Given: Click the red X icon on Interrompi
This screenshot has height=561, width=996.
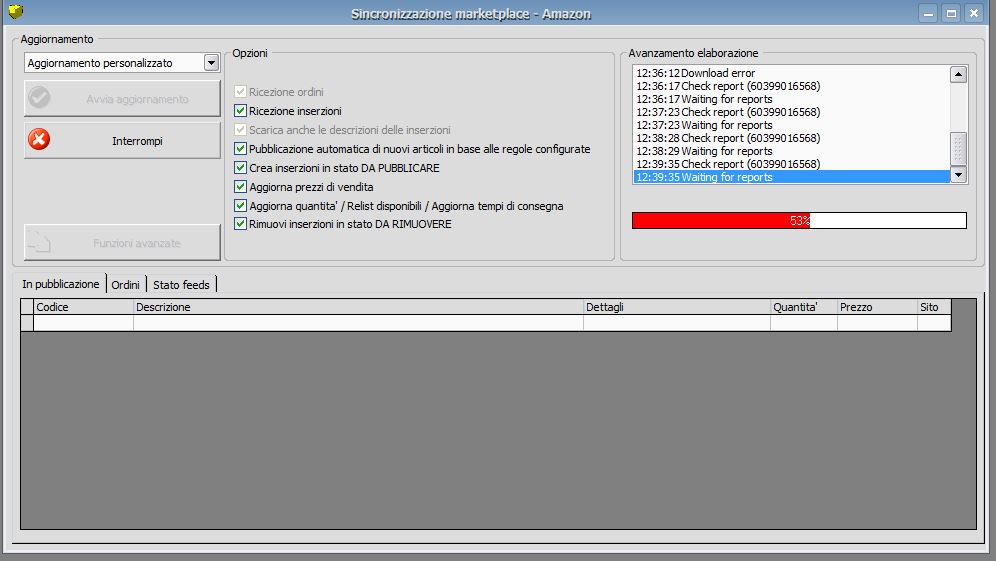Looking at the screenshot, I should [x=39, y=139].
